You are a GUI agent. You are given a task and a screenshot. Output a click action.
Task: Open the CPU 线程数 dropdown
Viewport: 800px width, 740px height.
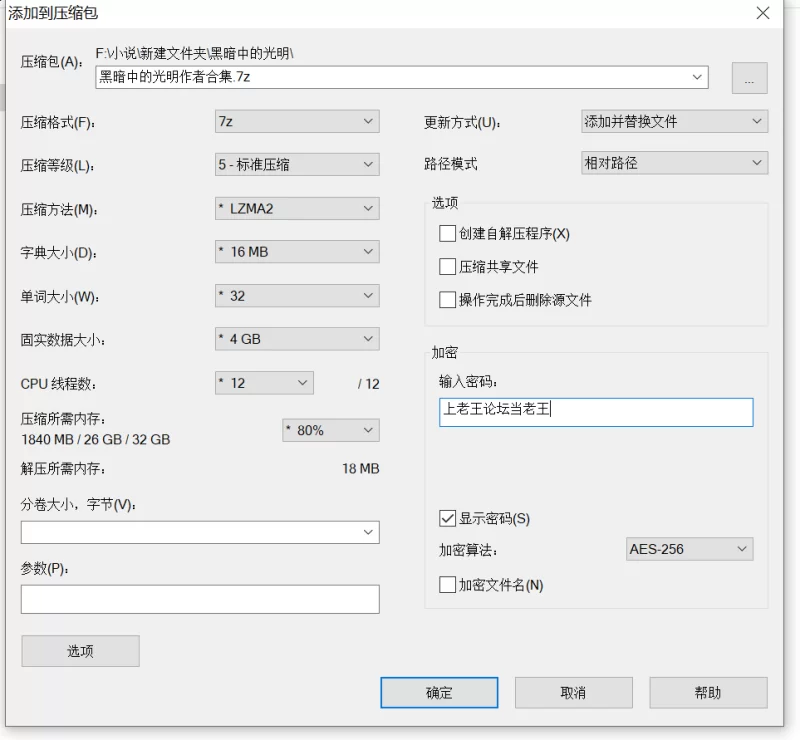tap(264, 383)
